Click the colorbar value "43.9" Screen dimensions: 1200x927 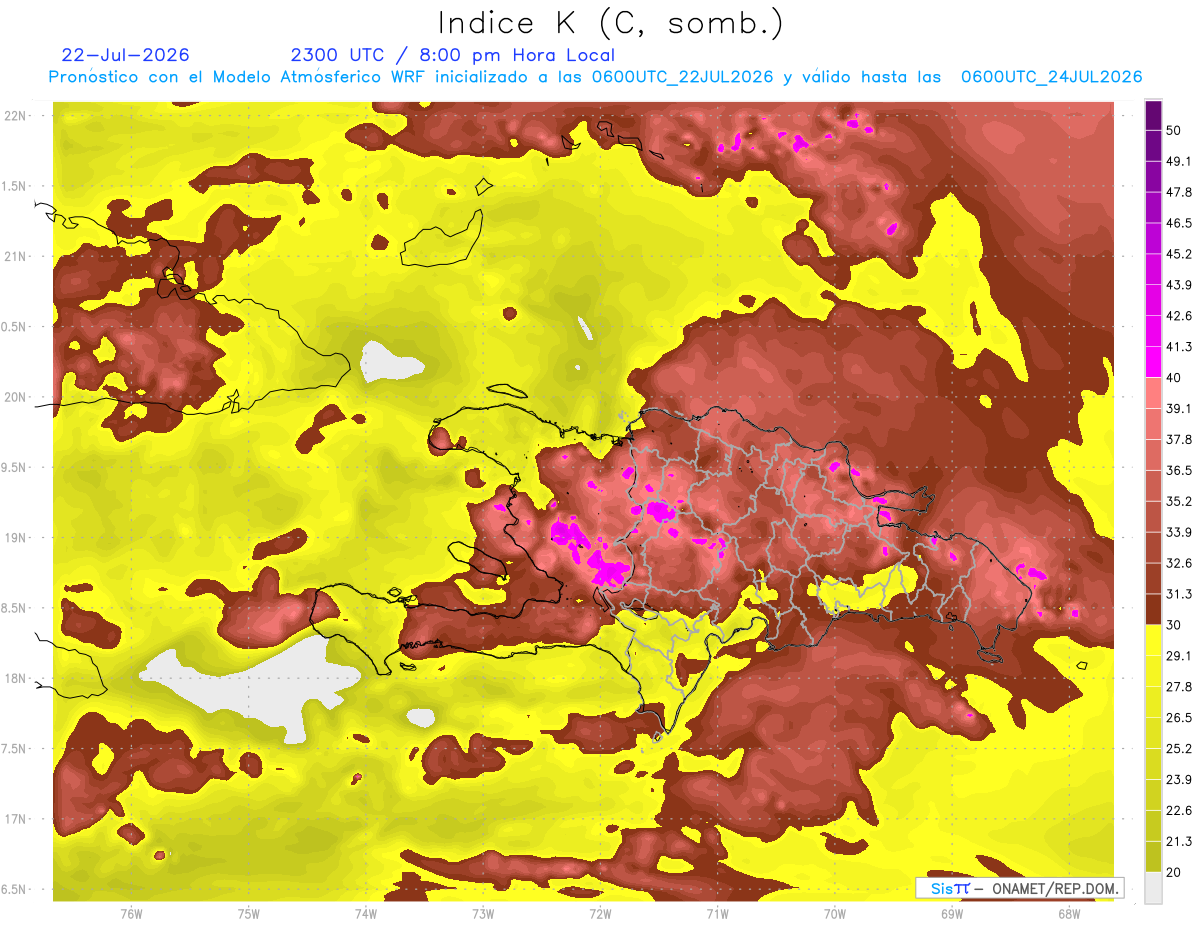pyautogui.click(x=1178, y=285)
